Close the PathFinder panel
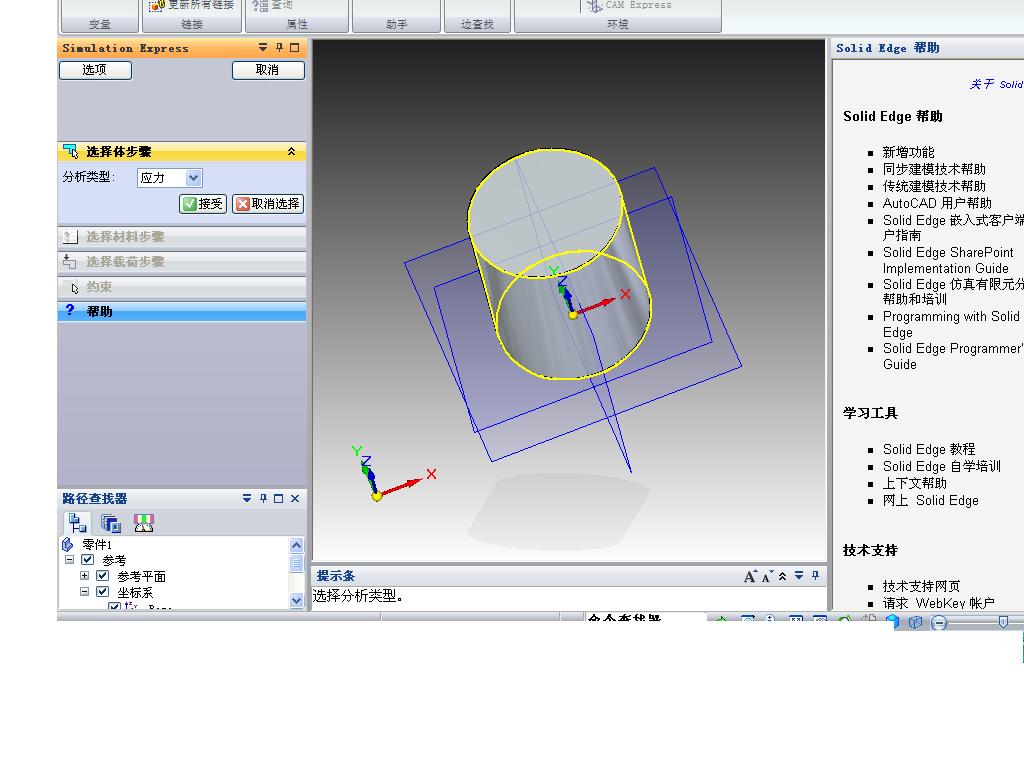 295,498
